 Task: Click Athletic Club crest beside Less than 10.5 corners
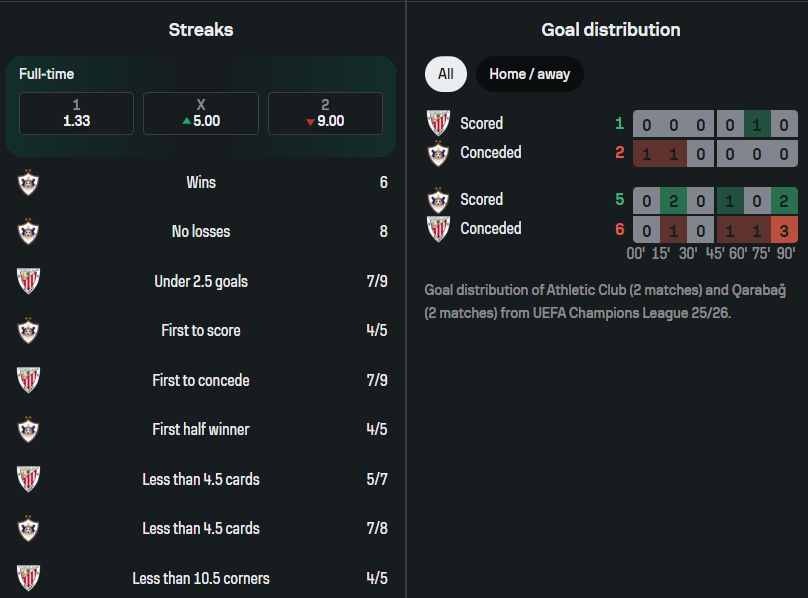[x=28, y=578]
